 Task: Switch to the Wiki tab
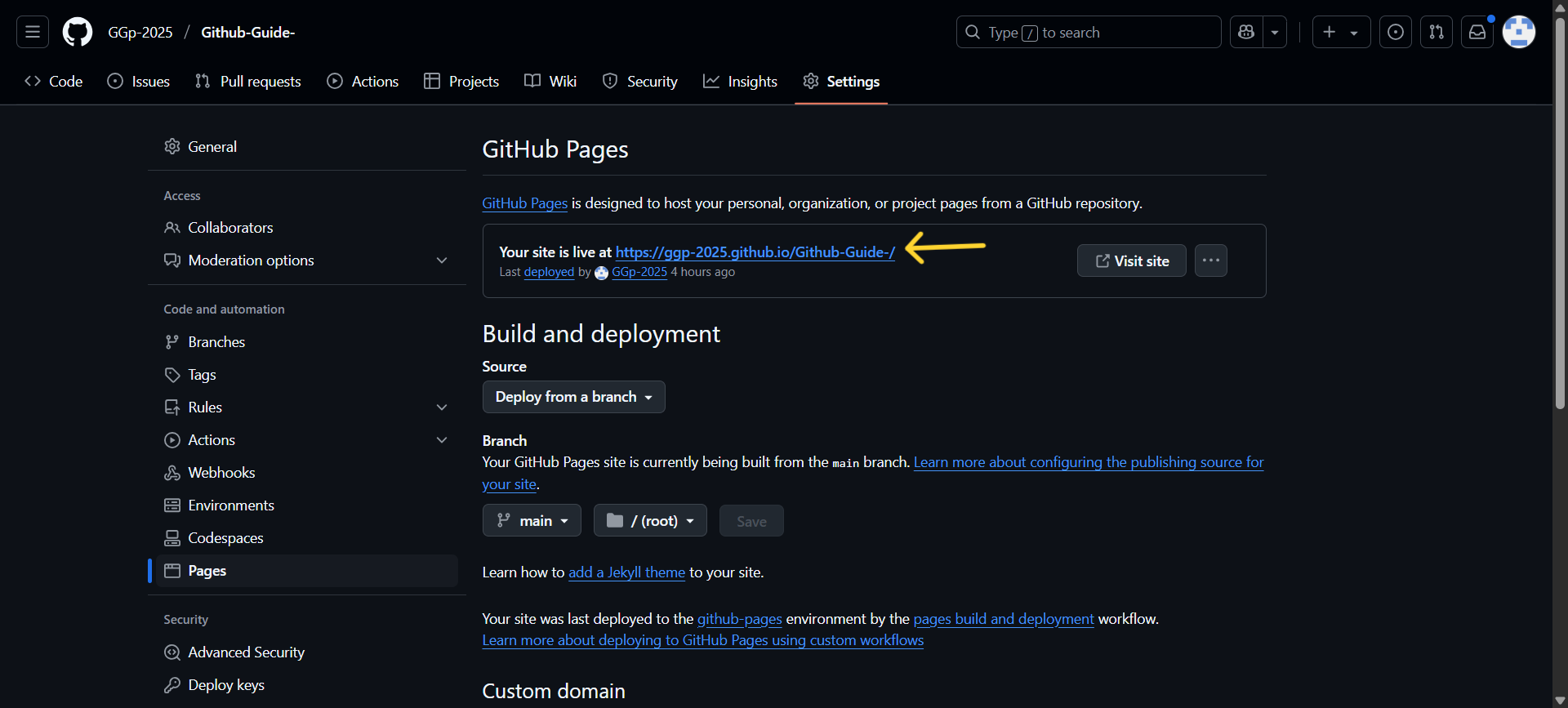point(550,81)
